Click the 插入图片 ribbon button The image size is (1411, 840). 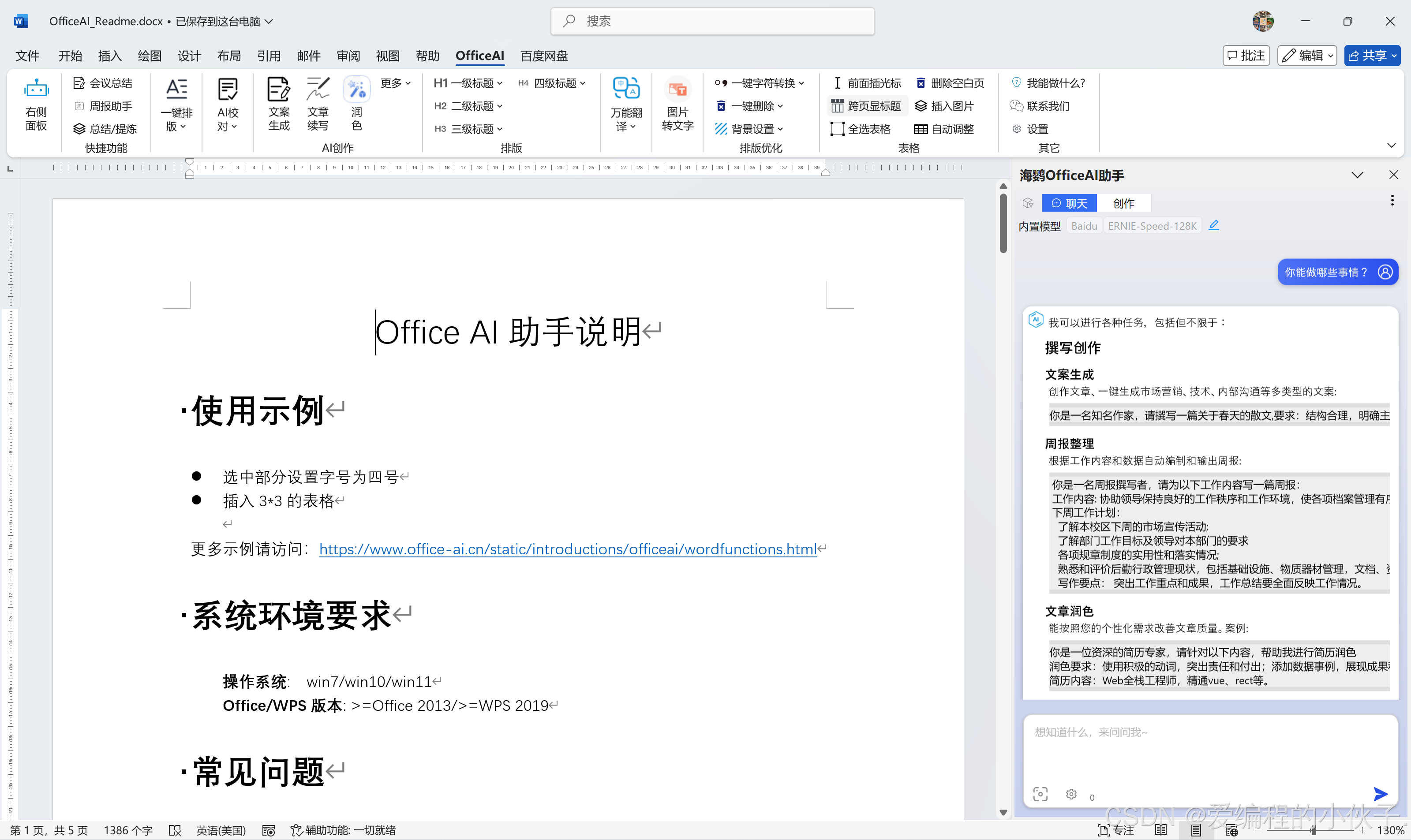coord(944,106)
